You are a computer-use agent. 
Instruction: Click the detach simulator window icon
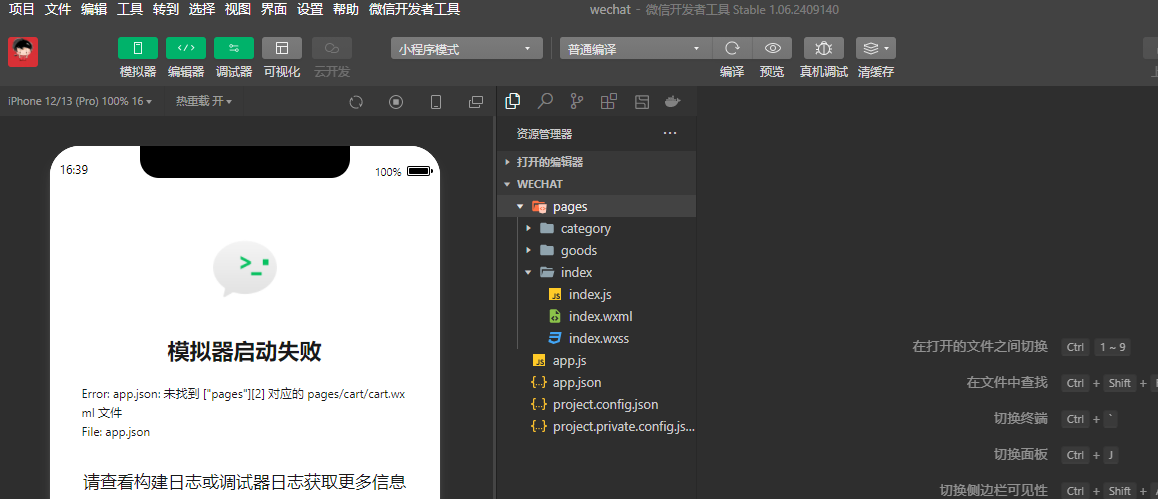coord(476,102)
